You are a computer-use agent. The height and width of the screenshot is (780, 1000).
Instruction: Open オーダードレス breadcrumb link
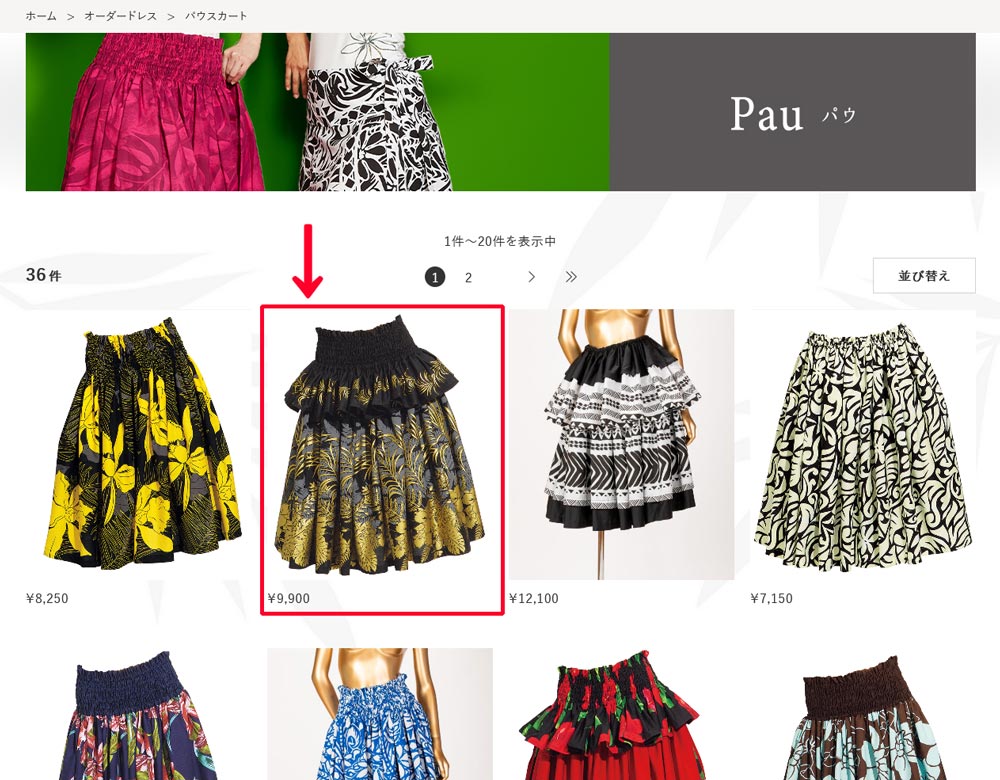[x=121, y=16]
